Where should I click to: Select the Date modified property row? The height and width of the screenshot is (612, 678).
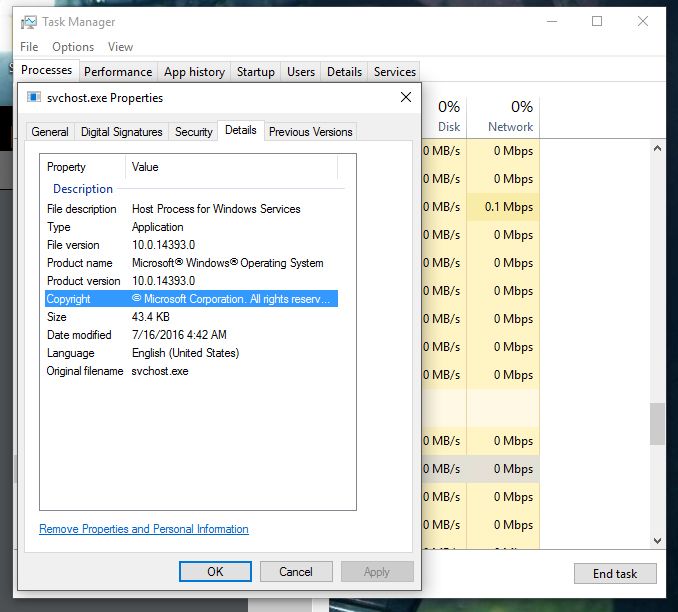[192, 335]
